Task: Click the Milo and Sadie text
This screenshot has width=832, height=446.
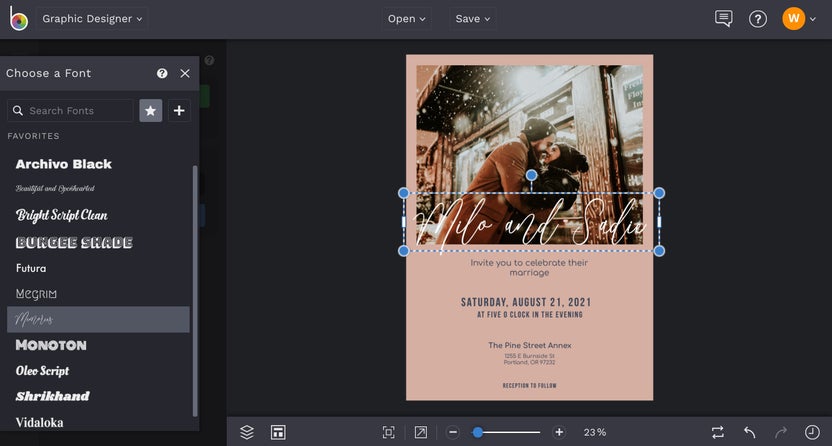Action: (531, 223)
